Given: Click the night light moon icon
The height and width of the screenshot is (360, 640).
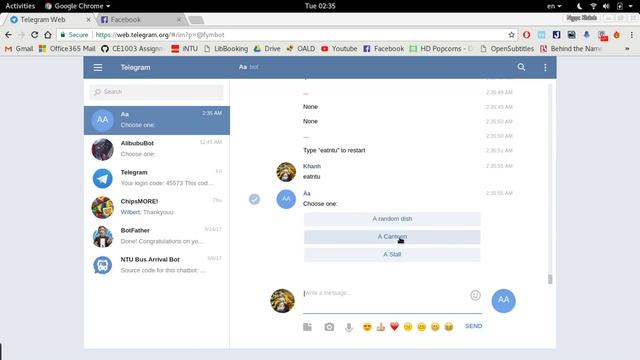Looking at the screenshot, I should [x=579, y=6].
